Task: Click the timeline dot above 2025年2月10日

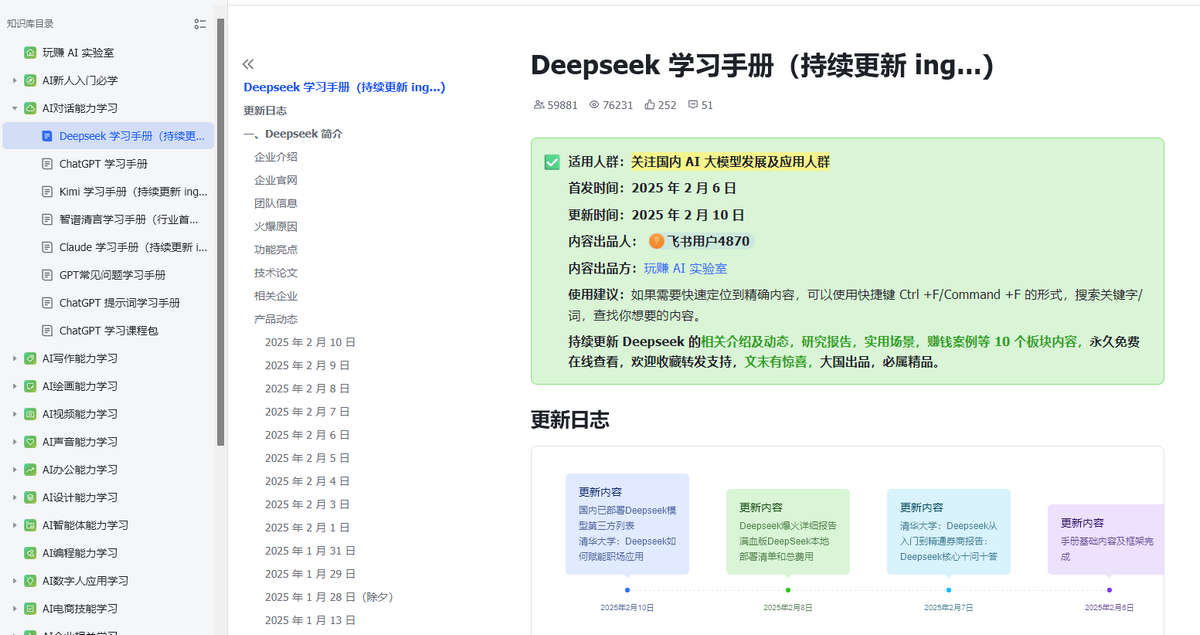Action: pyautogui.click(x=627, y=590)
